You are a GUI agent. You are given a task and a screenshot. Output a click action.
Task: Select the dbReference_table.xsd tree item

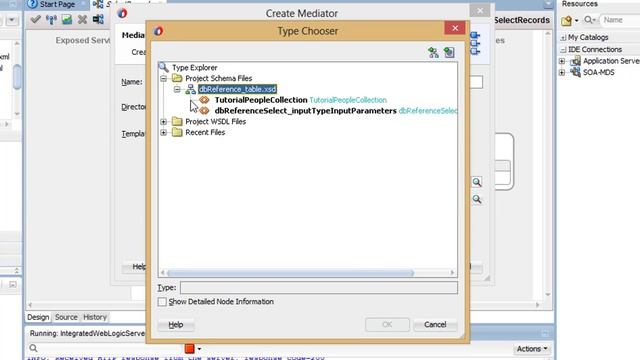point(237,89)
